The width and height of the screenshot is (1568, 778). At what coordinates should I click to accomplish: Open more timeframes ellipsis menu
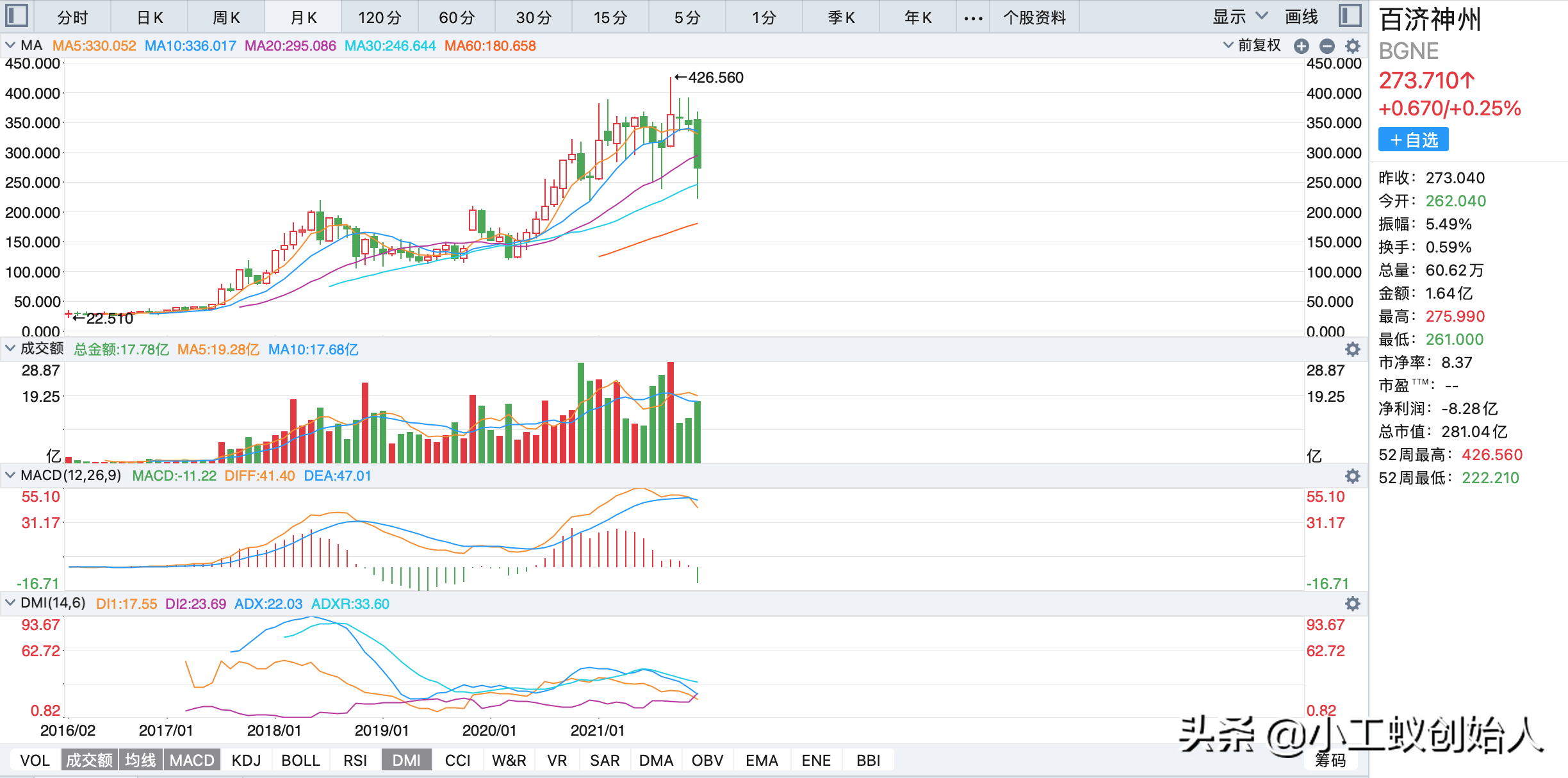(973, 18)
